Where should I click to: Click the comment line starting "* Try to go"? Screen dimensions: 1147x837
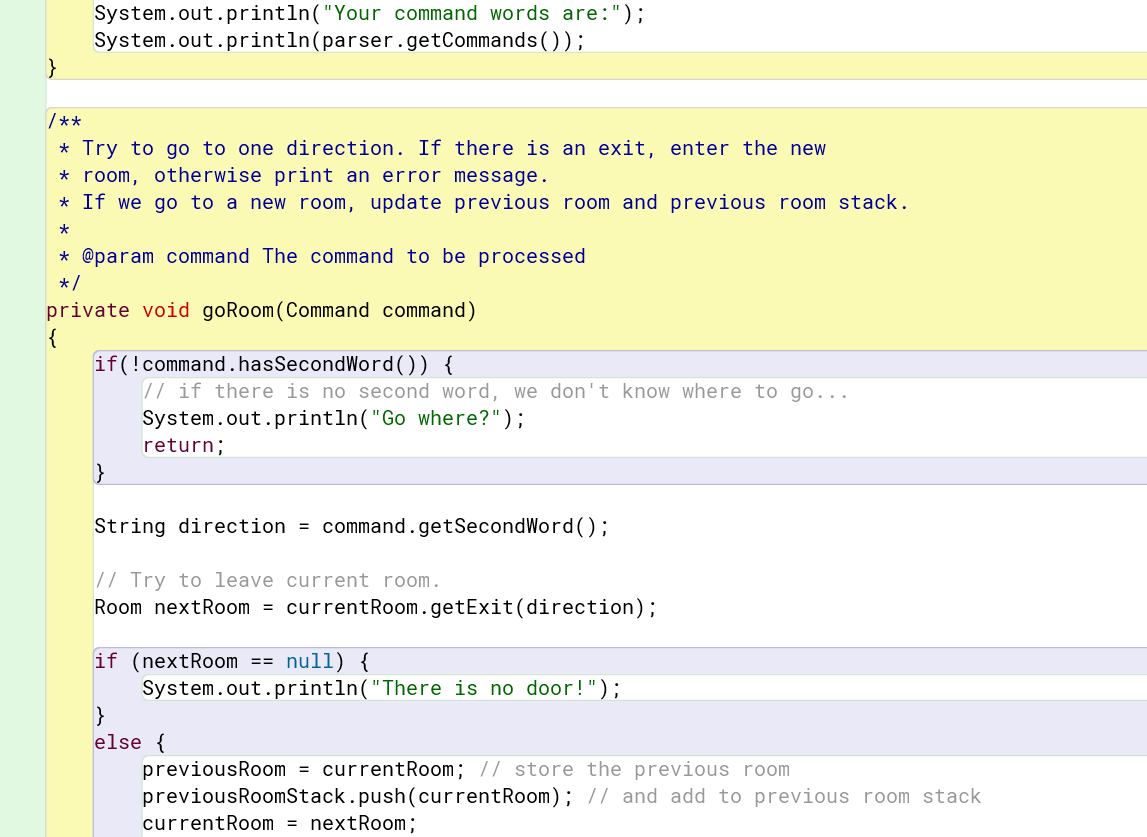point(443,149)
